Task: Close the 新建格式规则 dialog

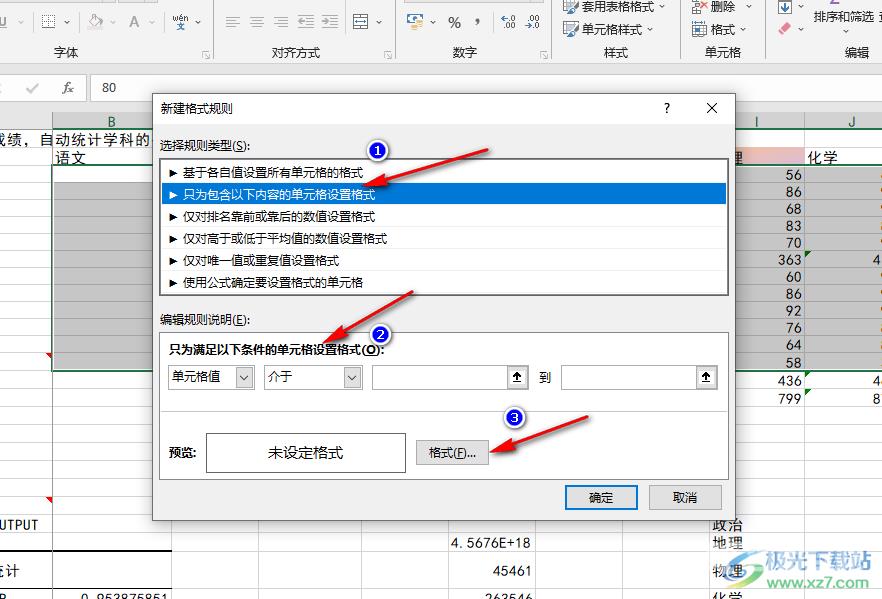Action: coord(712,108)
